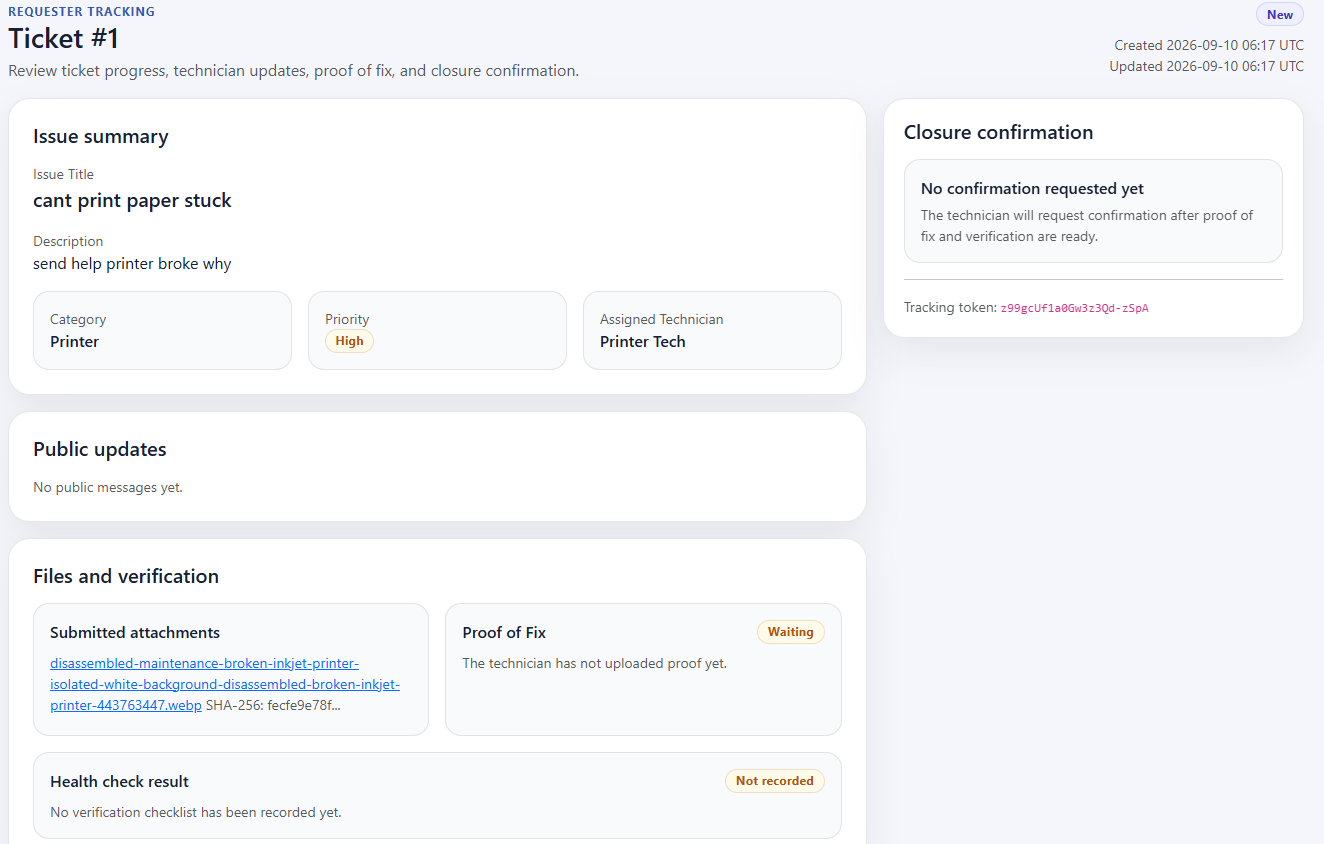Click 'The technician has not uploaded proof yet.'

[x=594, y=663]
